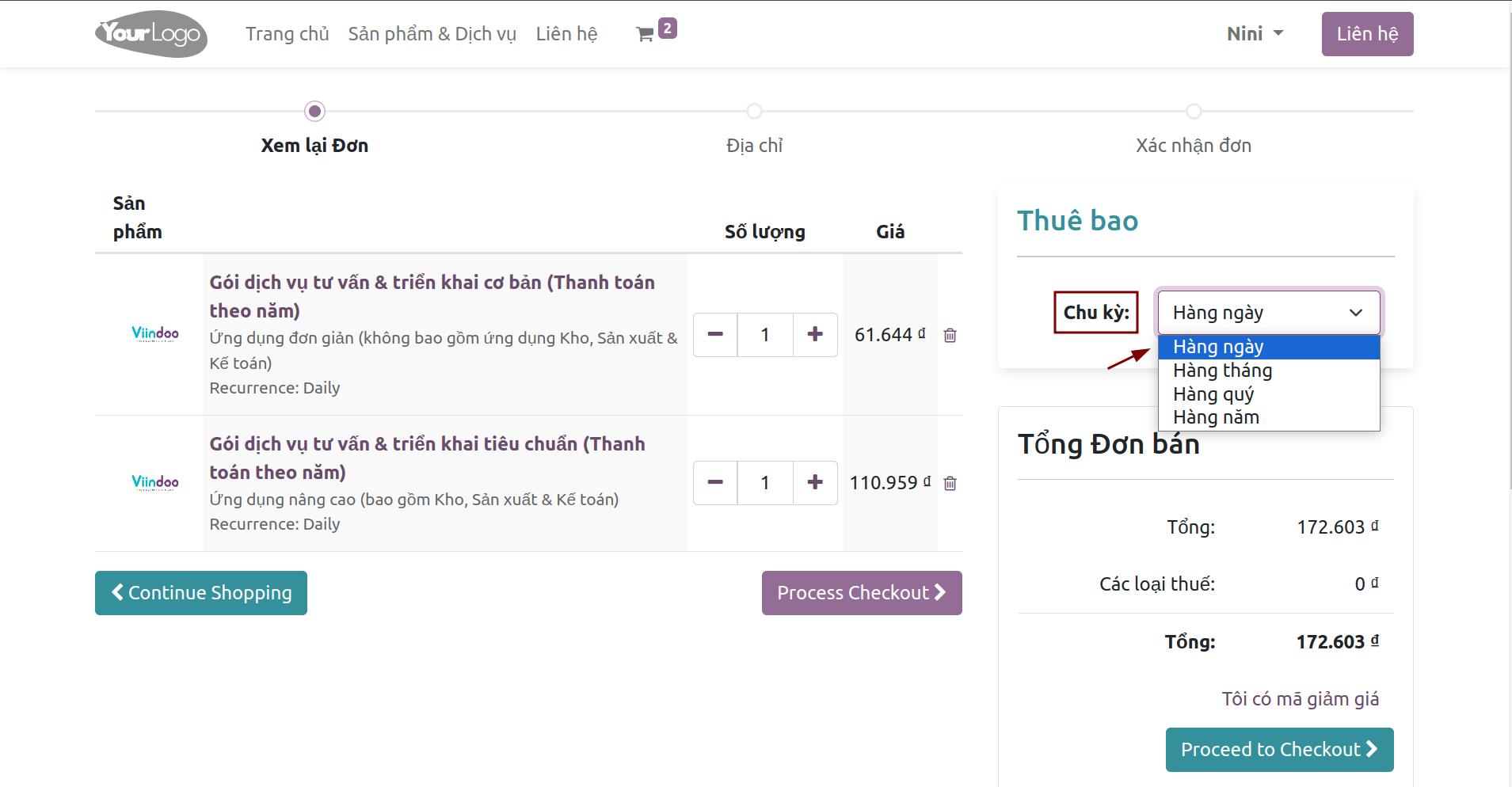This screenshot has width=1512, height=787.
Task: Pick the Hàng năm recurrence option
Action: 1216,417
